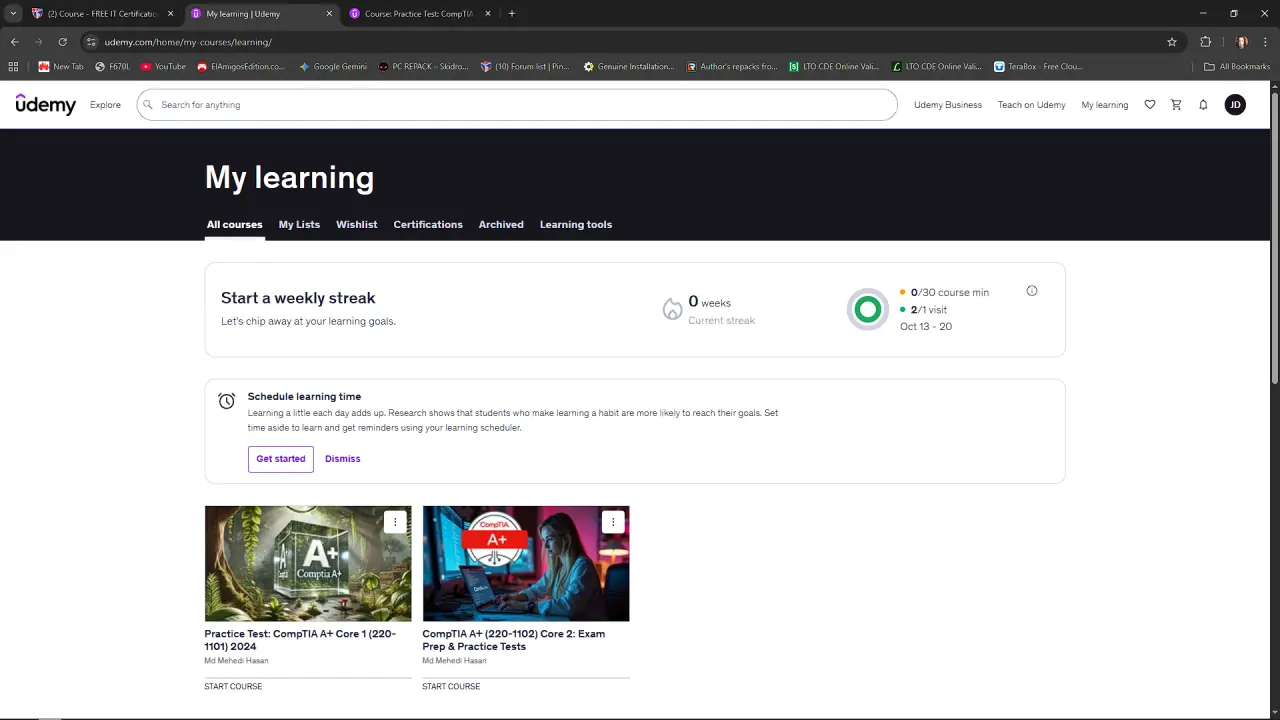Open the Core 1 jungle cube course thumbnail
This screenshot has width=1280, height=720.
tap(308, 564)
